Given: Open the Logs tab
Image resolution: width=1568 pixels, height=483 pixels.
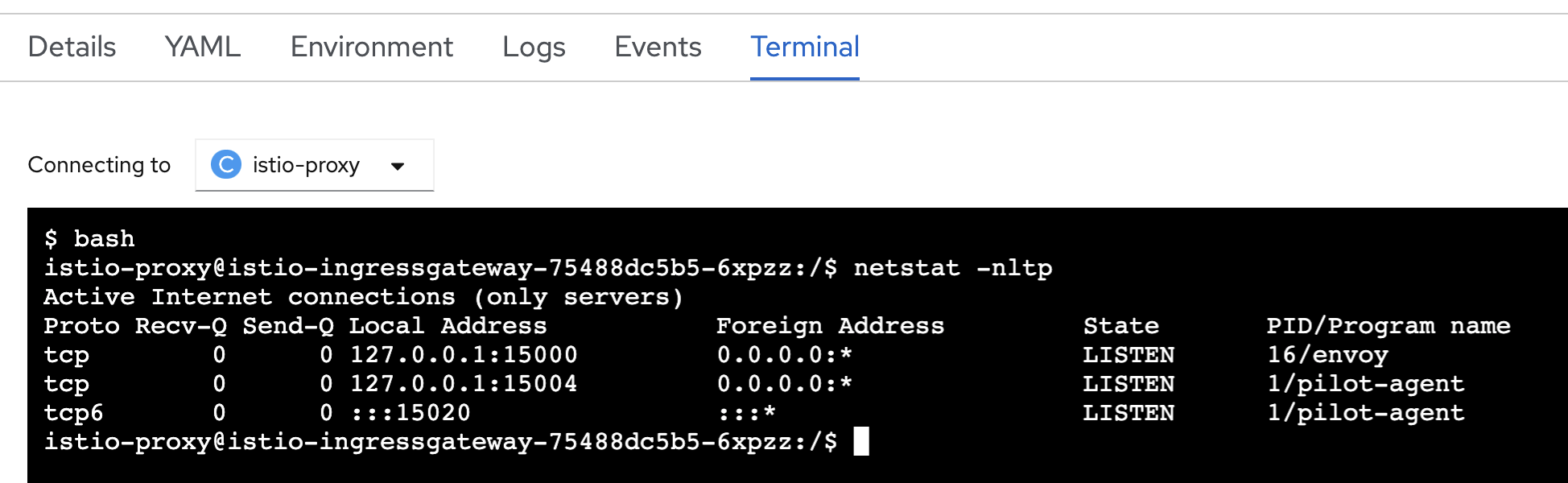Looking at the screenshot, I should click(534, 47).
